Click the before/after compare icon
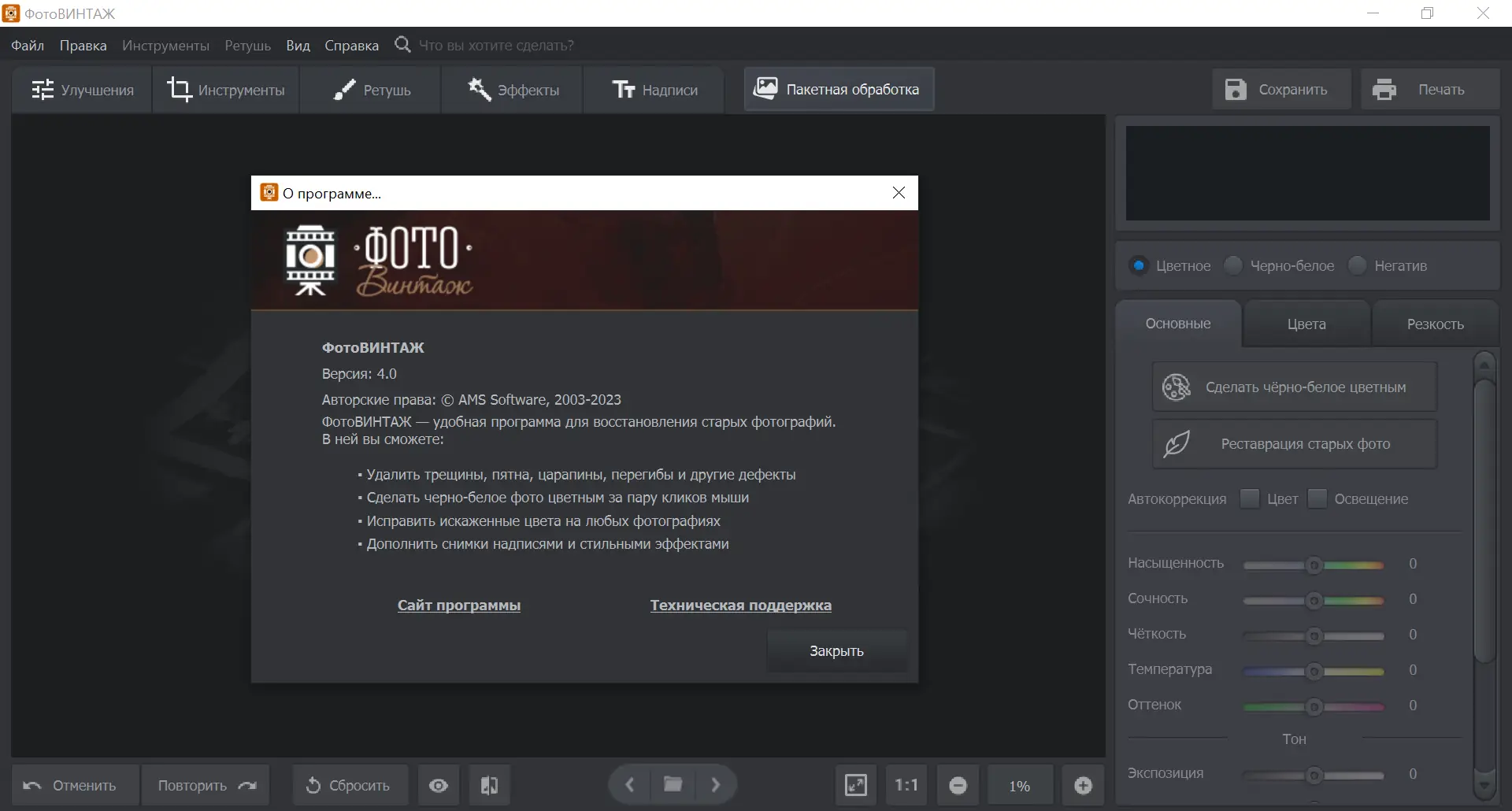 pos(489,785)
